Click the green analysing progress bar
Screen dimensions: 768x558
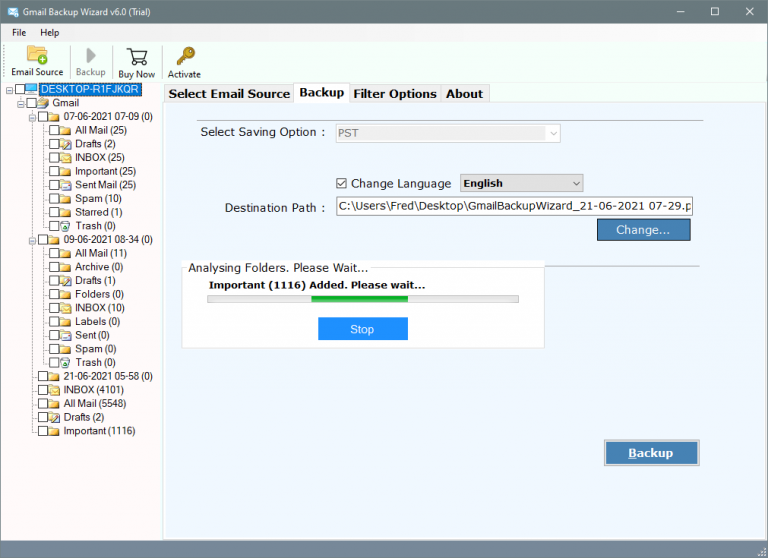pyautogui.click(x=362, y=299)
